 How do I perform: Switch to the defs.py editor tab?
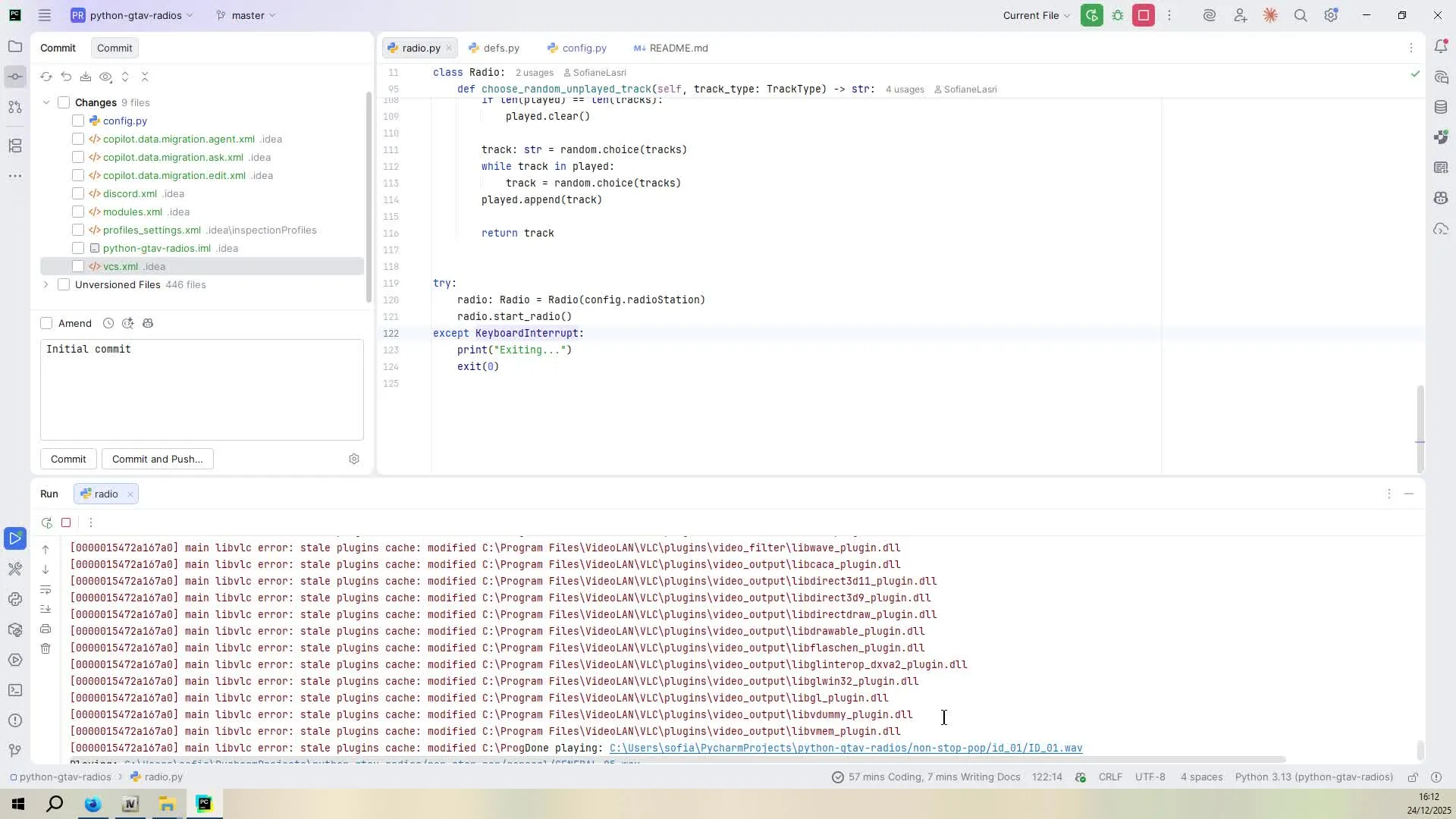click(500, 48)
